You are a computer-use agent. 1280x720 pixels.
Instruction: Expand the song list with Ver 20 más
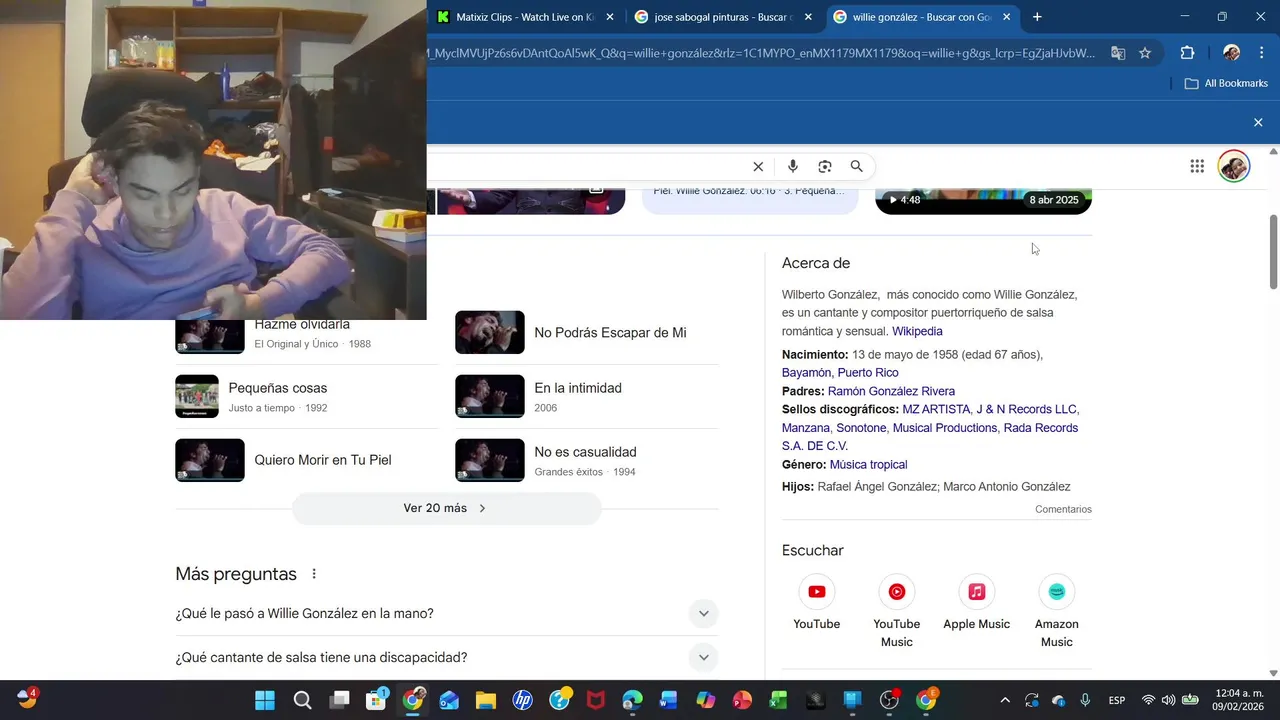click(x=446, y=508)
